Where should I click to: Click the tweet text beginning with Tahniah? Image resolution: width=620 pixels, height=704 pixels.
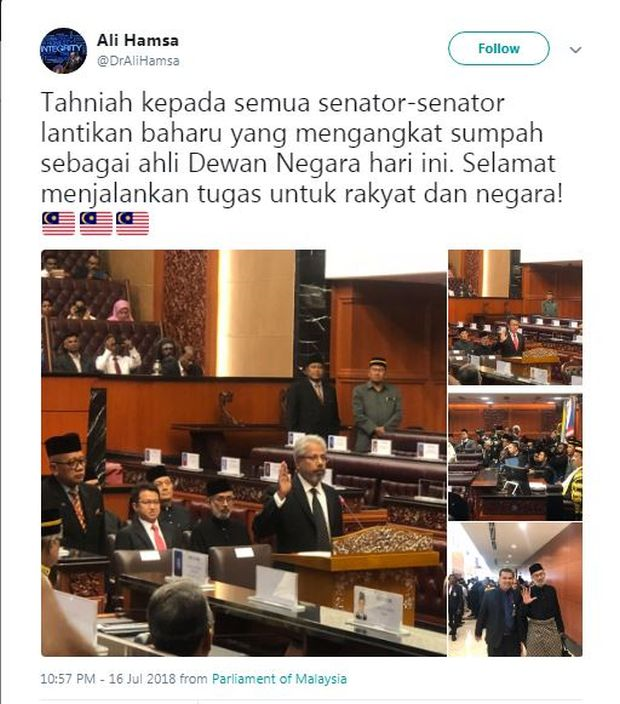pyautogui.click(x=301, y=148)
